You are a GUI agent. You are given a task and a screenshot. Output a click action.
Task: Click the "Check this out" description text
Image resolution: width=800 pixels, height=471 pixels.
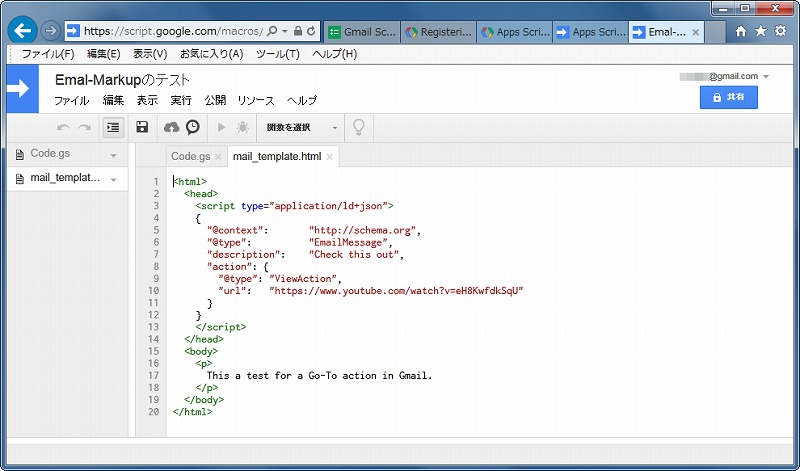click(354, 255)
